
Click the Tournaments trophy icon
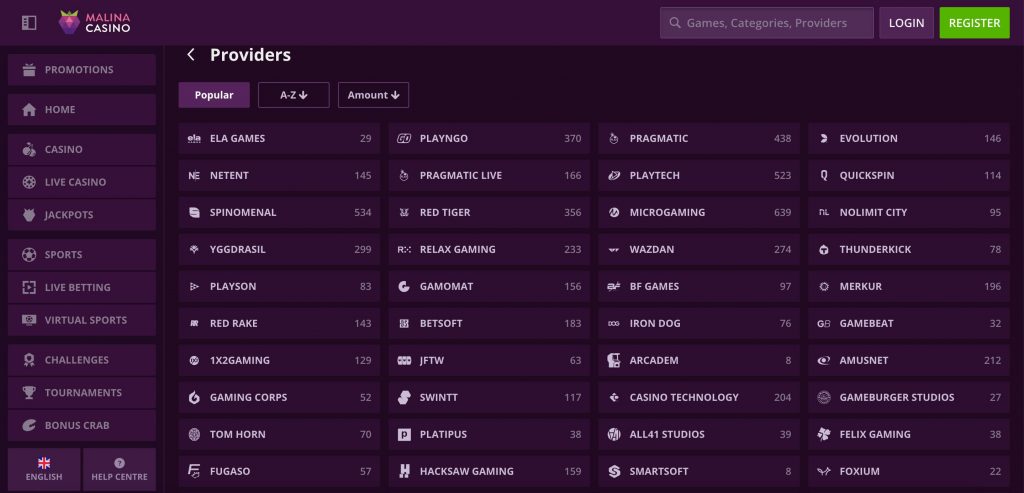(x=29, y=393)
